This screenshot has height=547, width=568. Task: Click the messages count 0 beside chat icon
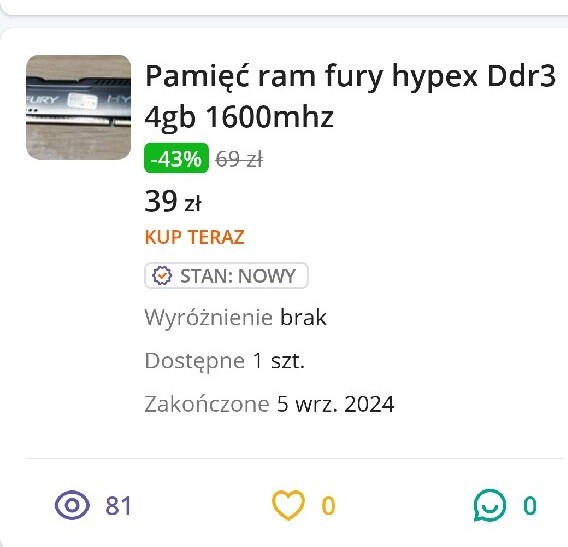point(530,506)
